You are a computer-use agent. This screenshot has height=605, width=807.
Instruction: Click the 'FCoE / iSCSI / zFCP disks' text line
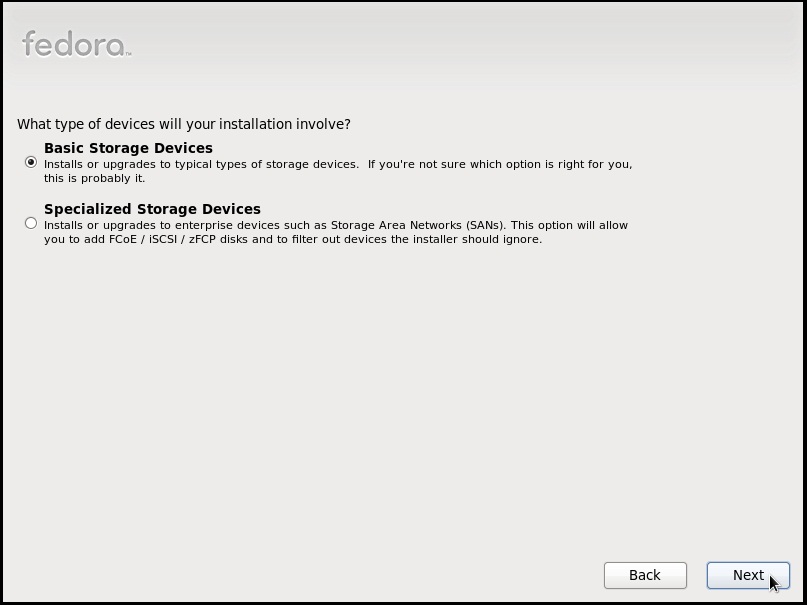coord(293,239)
